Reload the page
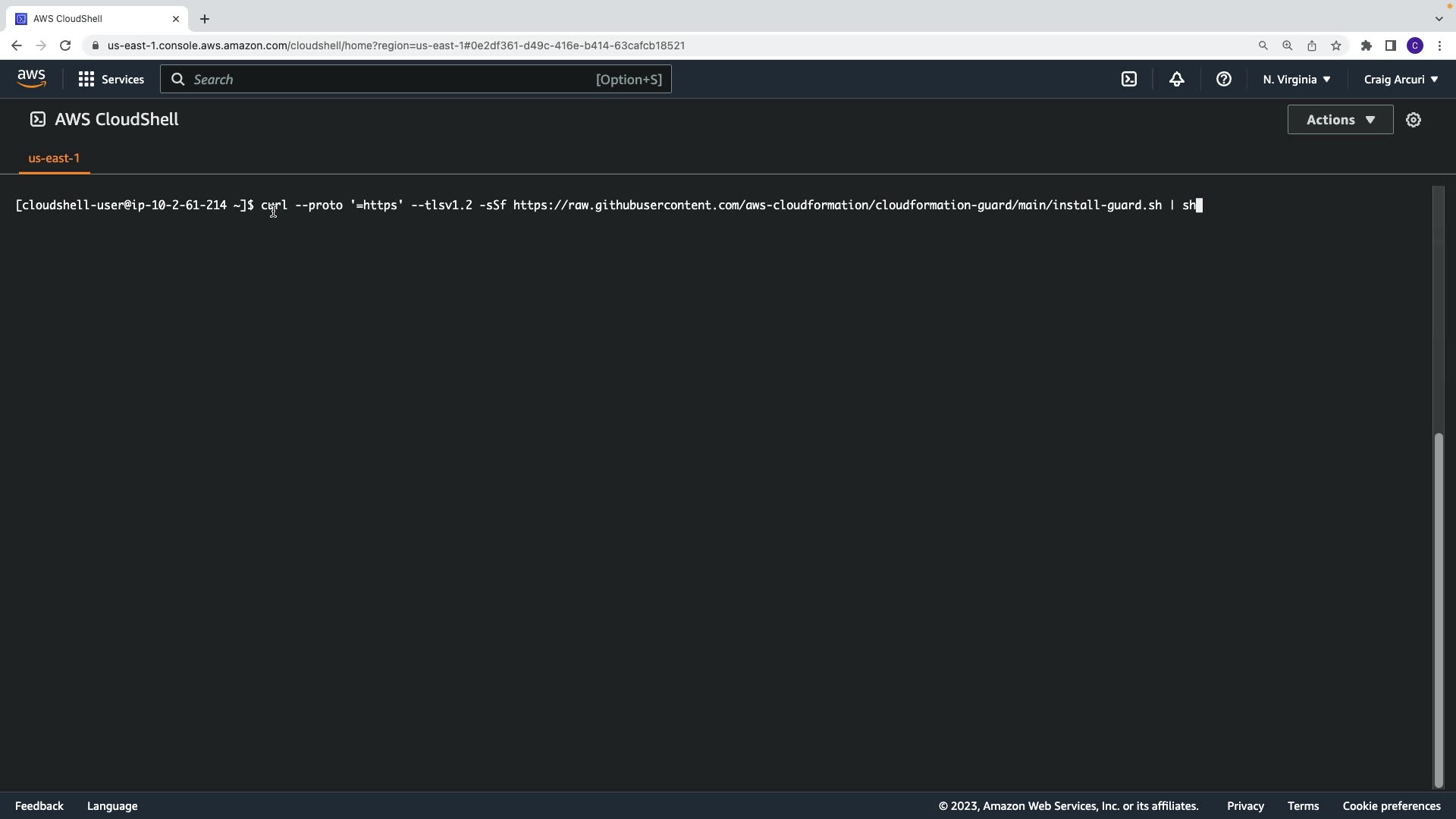 coord(65,45)
